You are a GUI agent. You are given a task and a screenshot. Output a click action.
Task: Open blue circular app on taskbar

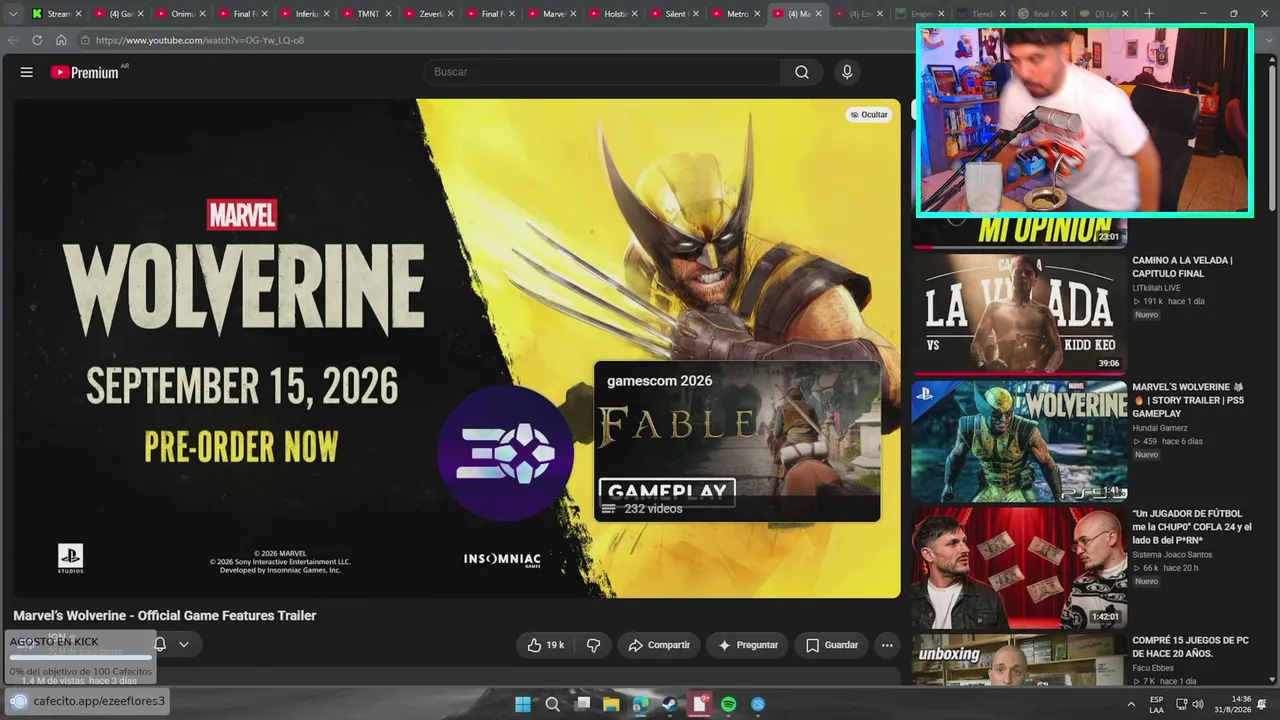pos(758,704)
